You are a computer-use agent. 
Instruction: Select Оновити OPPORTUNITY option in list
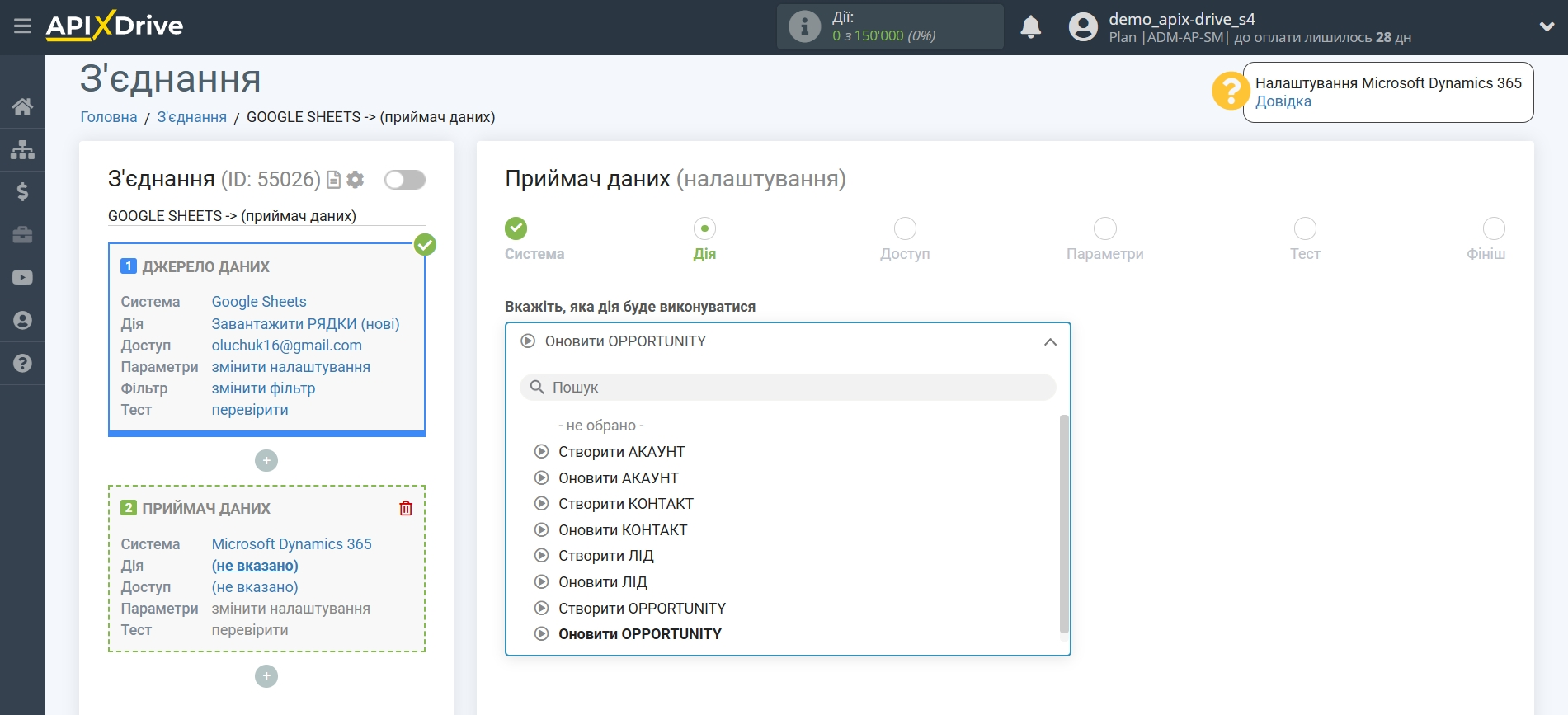640,634
